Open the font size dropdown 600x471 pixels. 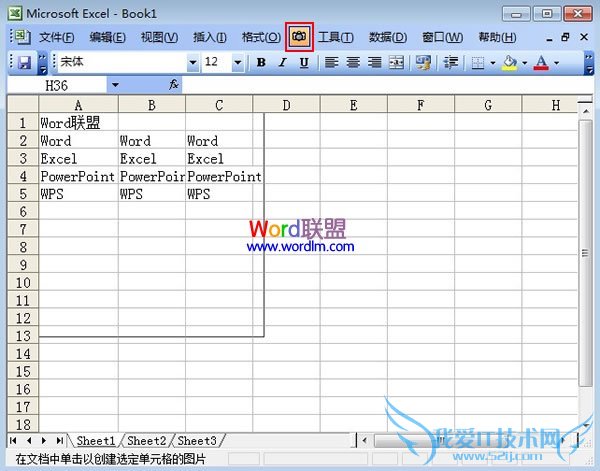tap(238, 62)
